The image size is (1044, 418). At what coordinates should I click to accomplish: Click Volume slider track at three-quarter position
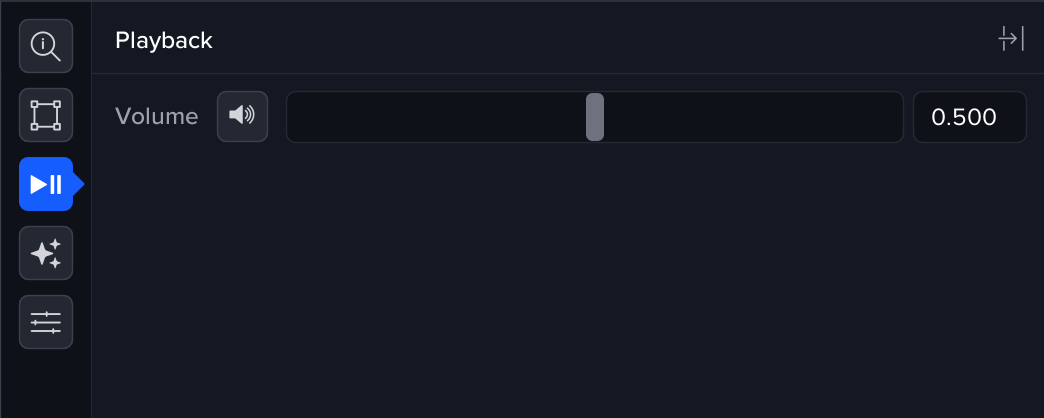click(749, 117)
